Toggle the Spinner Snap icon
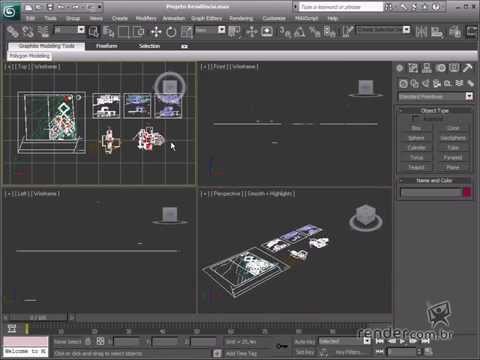 tap(330, 32)
